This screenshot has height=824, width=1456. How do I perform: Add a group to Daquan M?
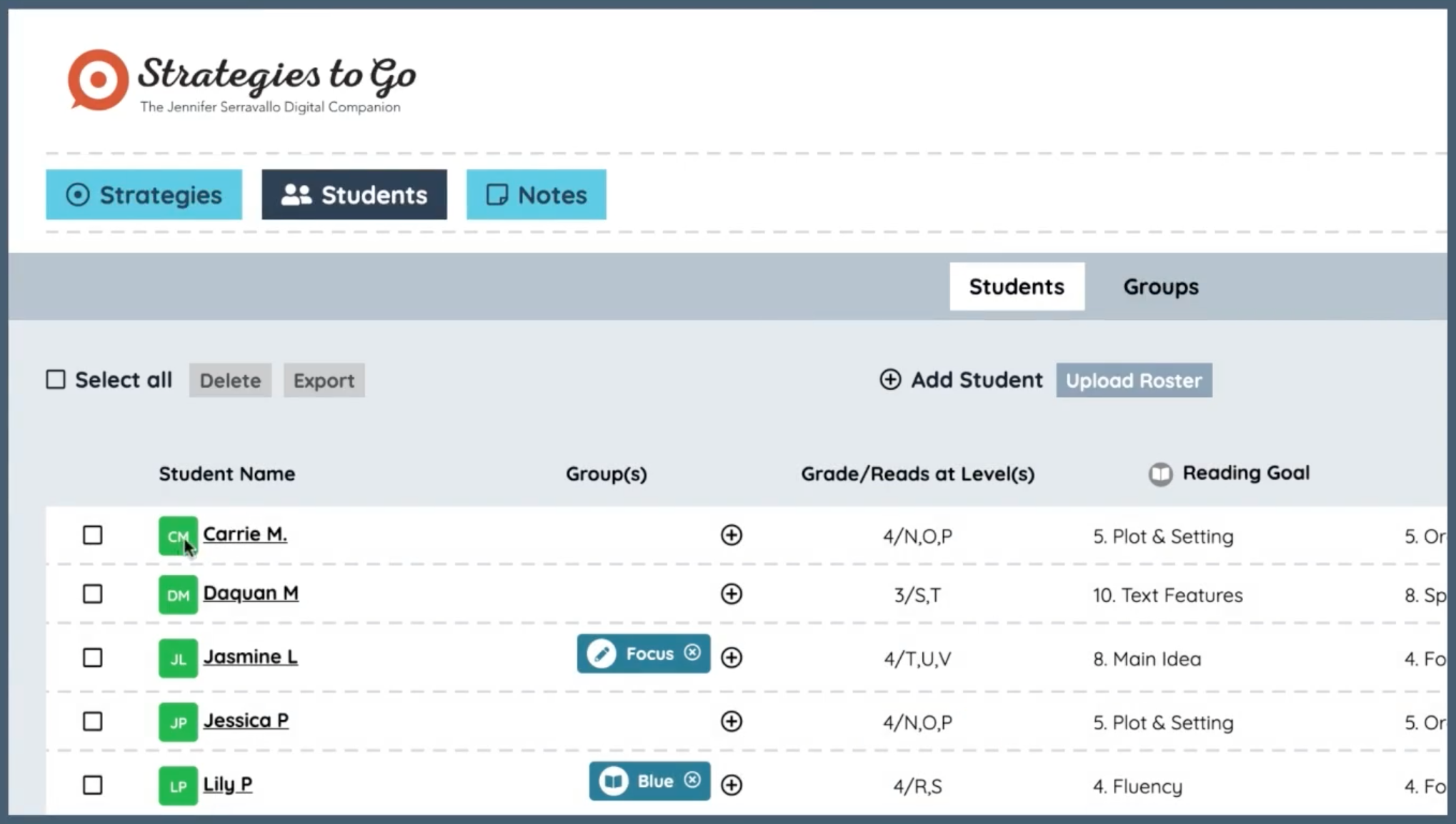click(731, 594)
